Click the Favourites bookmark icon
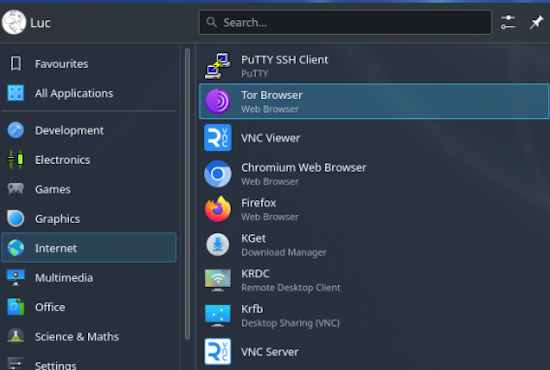550x370 pixels. click(16, 63)
